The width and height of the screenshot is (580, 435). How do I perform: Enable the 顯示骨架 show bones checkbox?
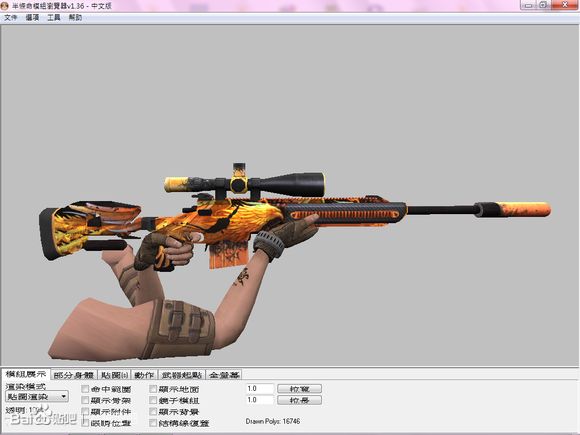pyautogui.click(x=85, y=400)
